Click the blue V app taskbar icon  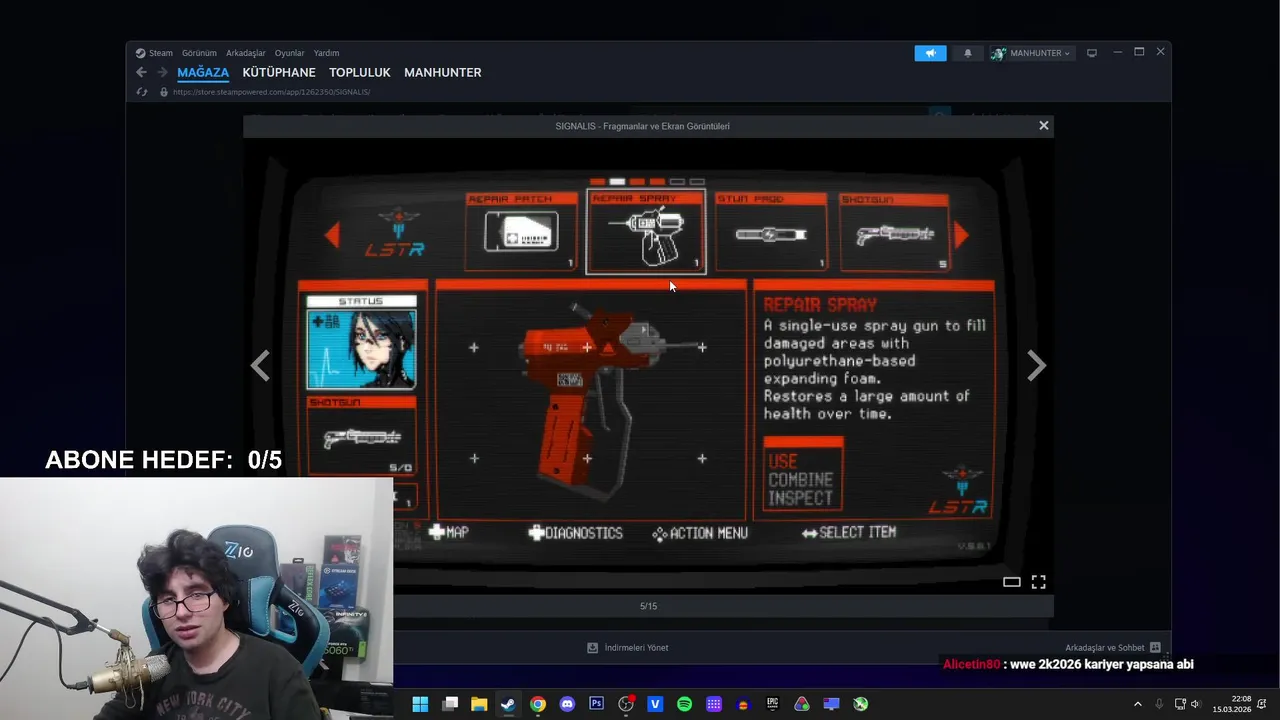655,704
